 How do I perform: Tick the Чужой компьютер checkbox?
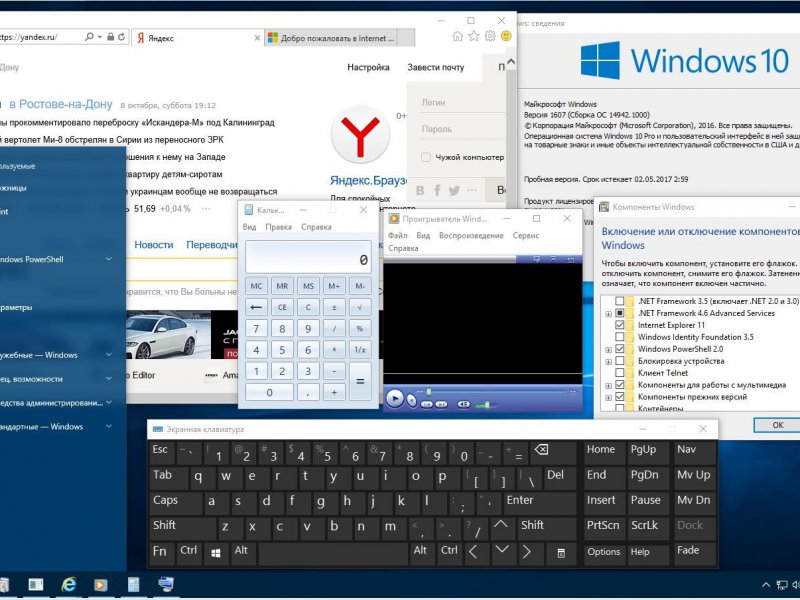(x=426, y=157)
